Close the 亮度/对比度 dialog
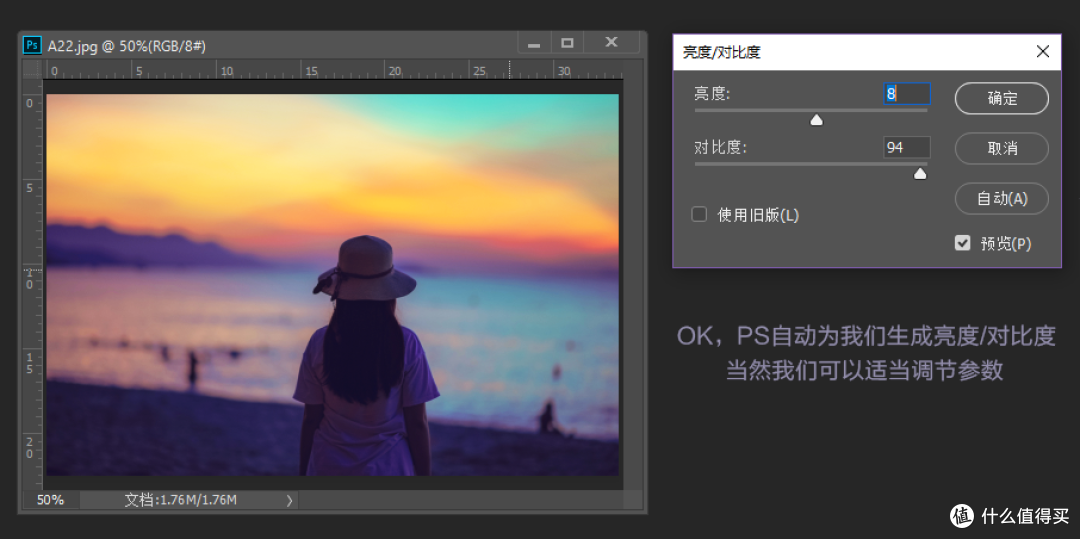Screen dimensions: 1080x539 point(1043,51)
